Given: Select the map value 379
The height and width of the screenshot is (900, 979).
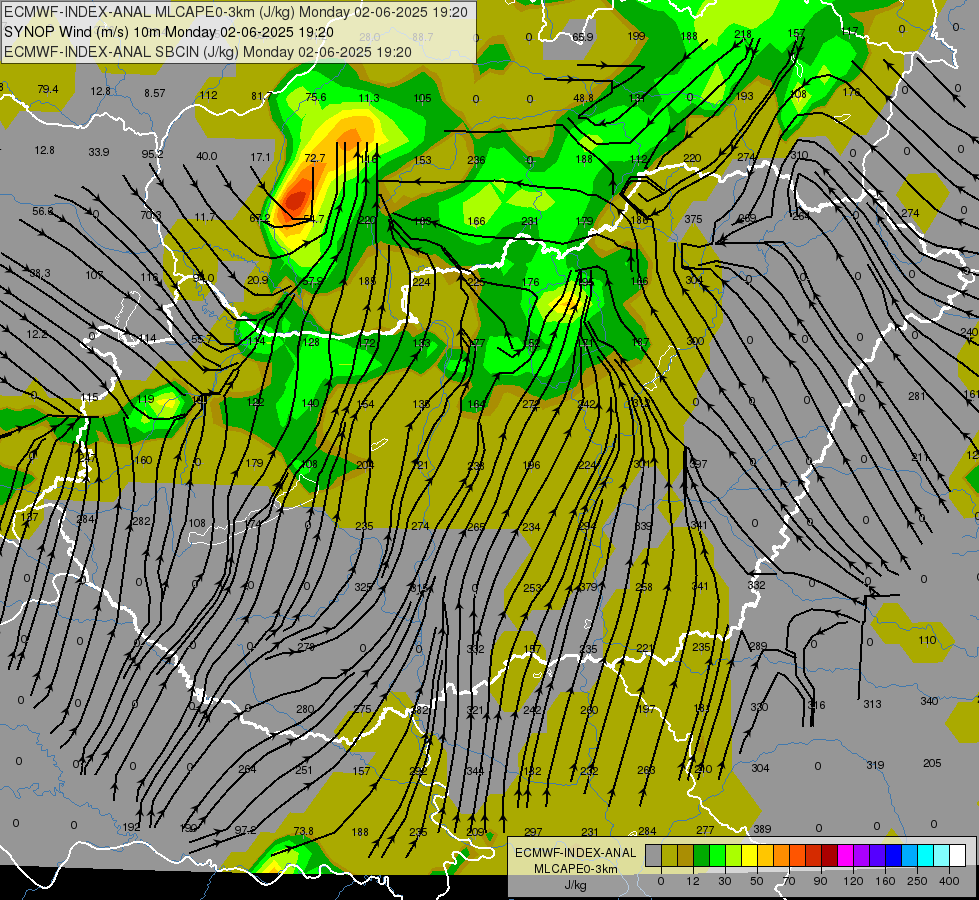Looking at the screenshot, I should tap(588, 586).
